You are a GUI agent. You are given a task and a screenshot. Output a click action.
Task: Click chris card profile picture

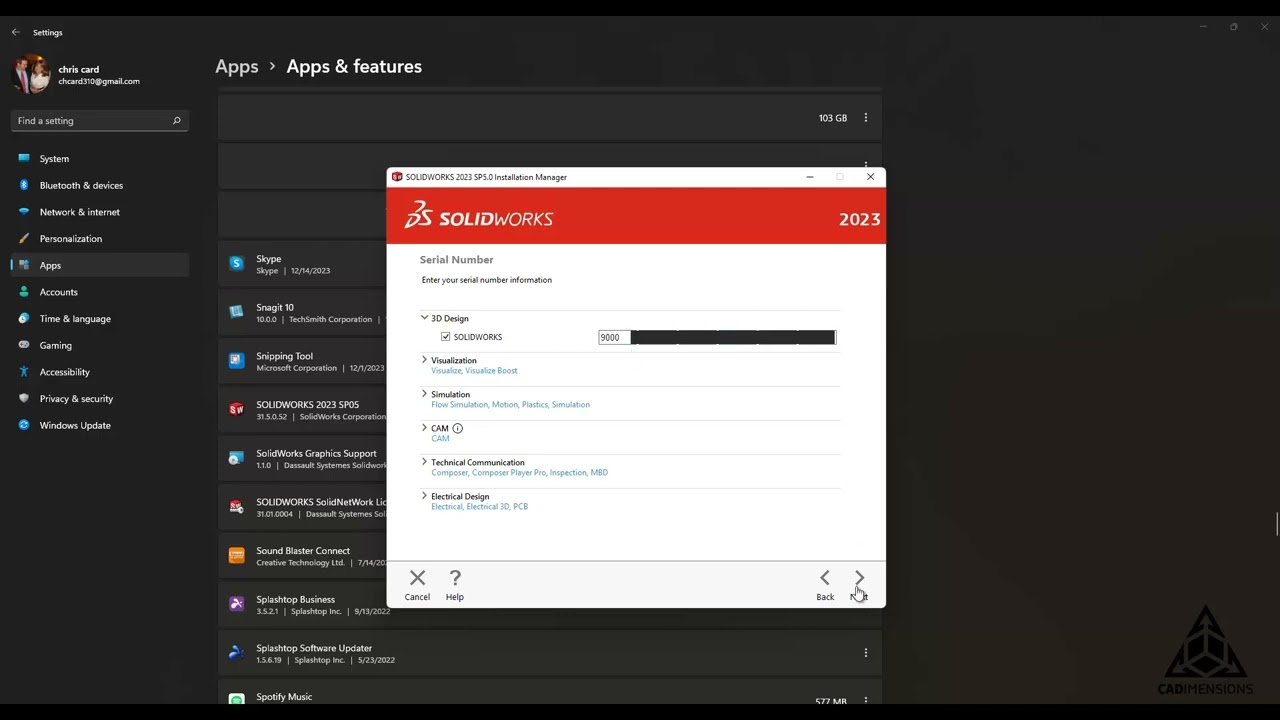pyautogui.click(x=30, y=74)
